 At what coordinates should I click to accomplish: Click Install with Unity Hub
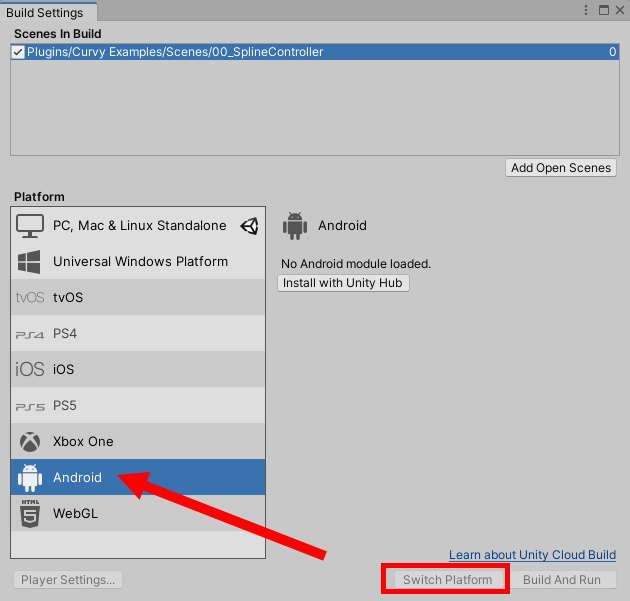(343, 283)
